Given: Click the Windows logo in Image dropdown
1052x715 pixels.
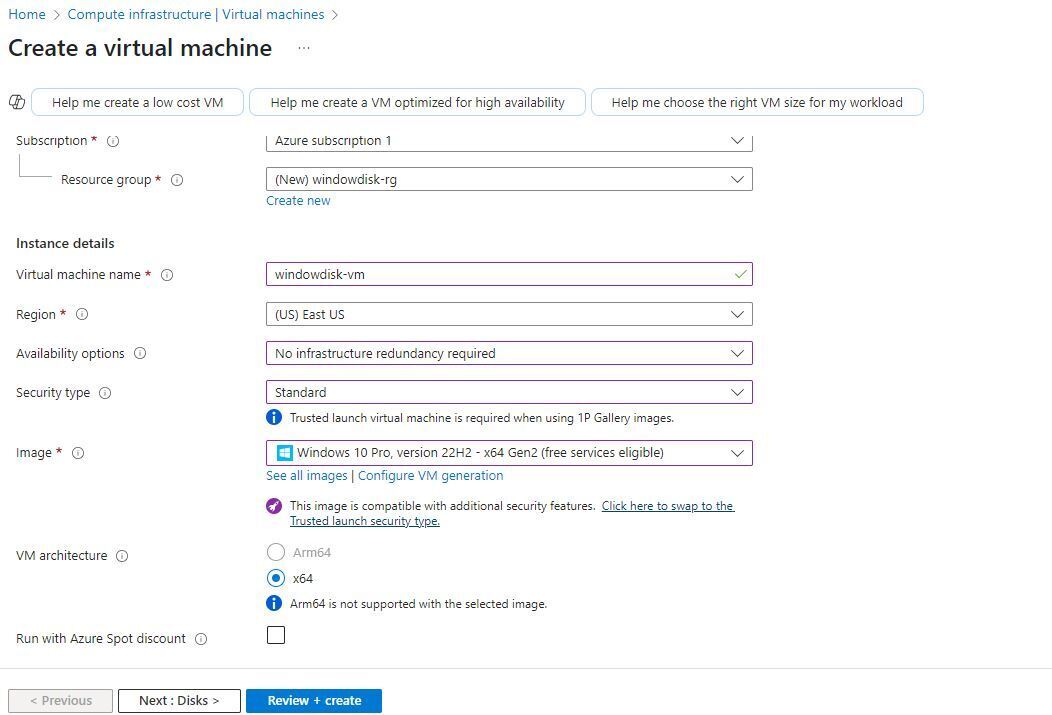Looking at the screenshot, I should (284, 453).
